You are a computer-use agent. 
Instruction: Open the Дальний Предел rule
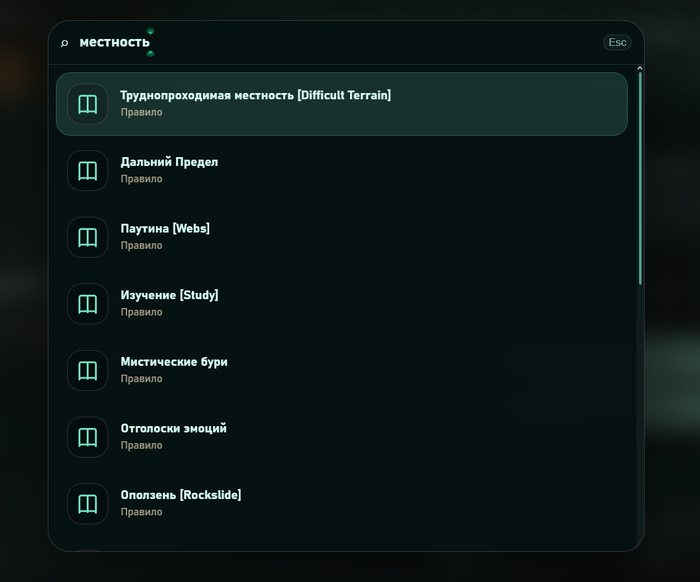click(342, 170)
